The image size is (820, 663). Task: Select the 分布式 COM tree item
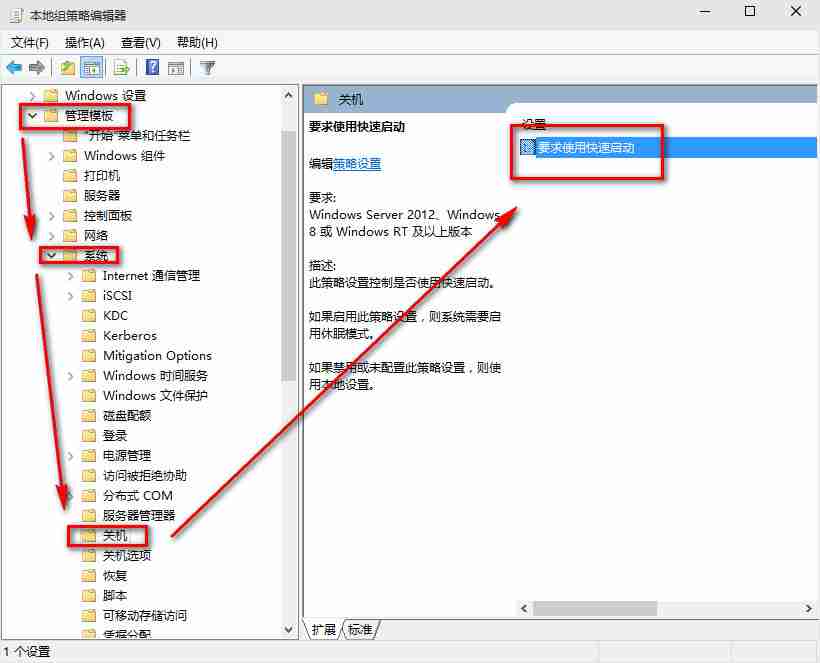138,495
